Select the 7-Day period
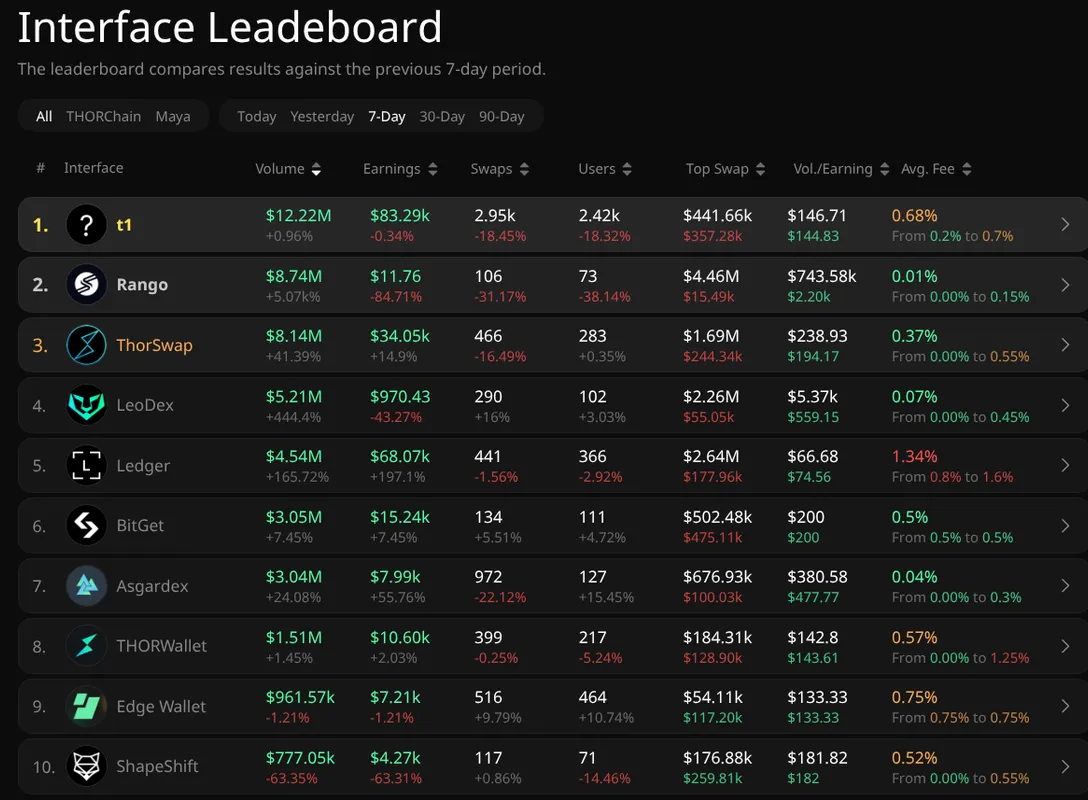 click(x=386, y=117)
